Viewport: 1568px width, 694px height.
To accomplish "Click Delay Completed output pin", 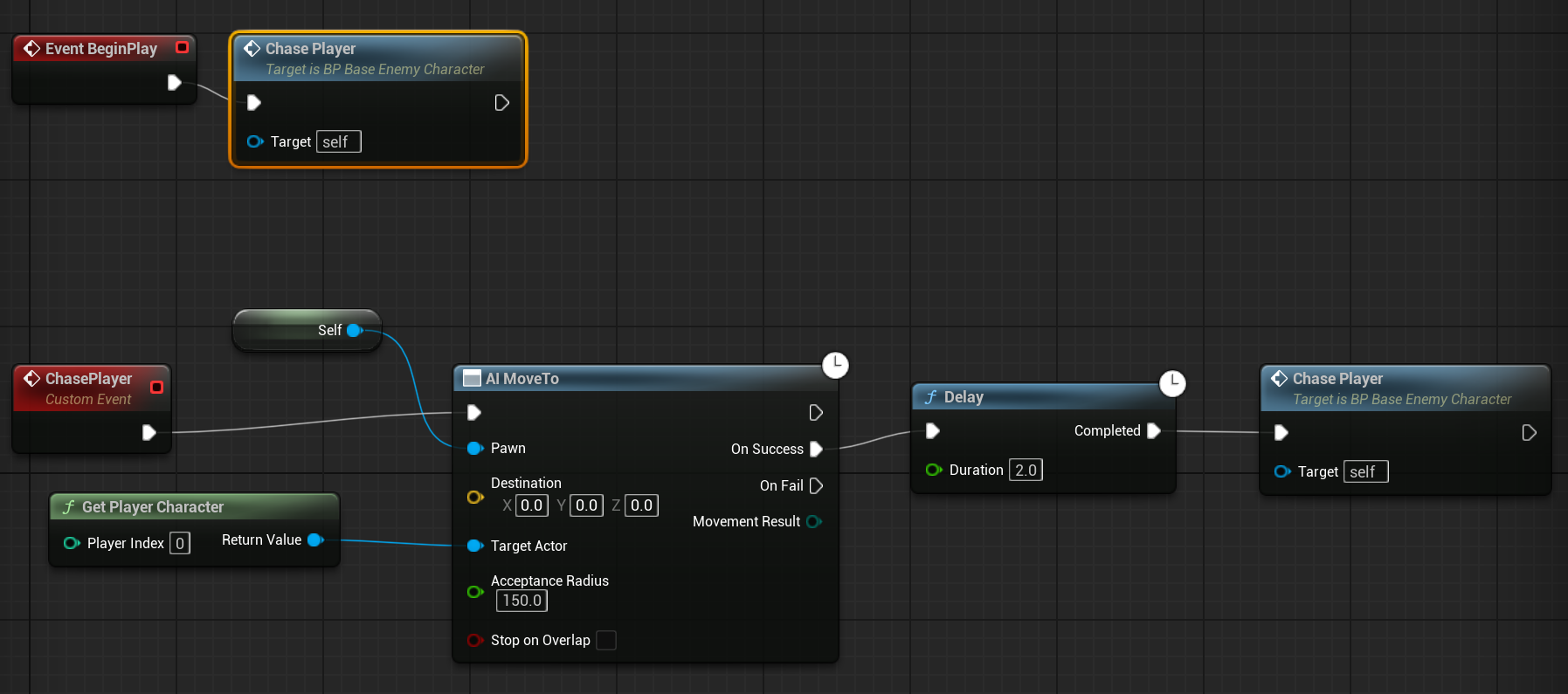I will point(1153,430).
